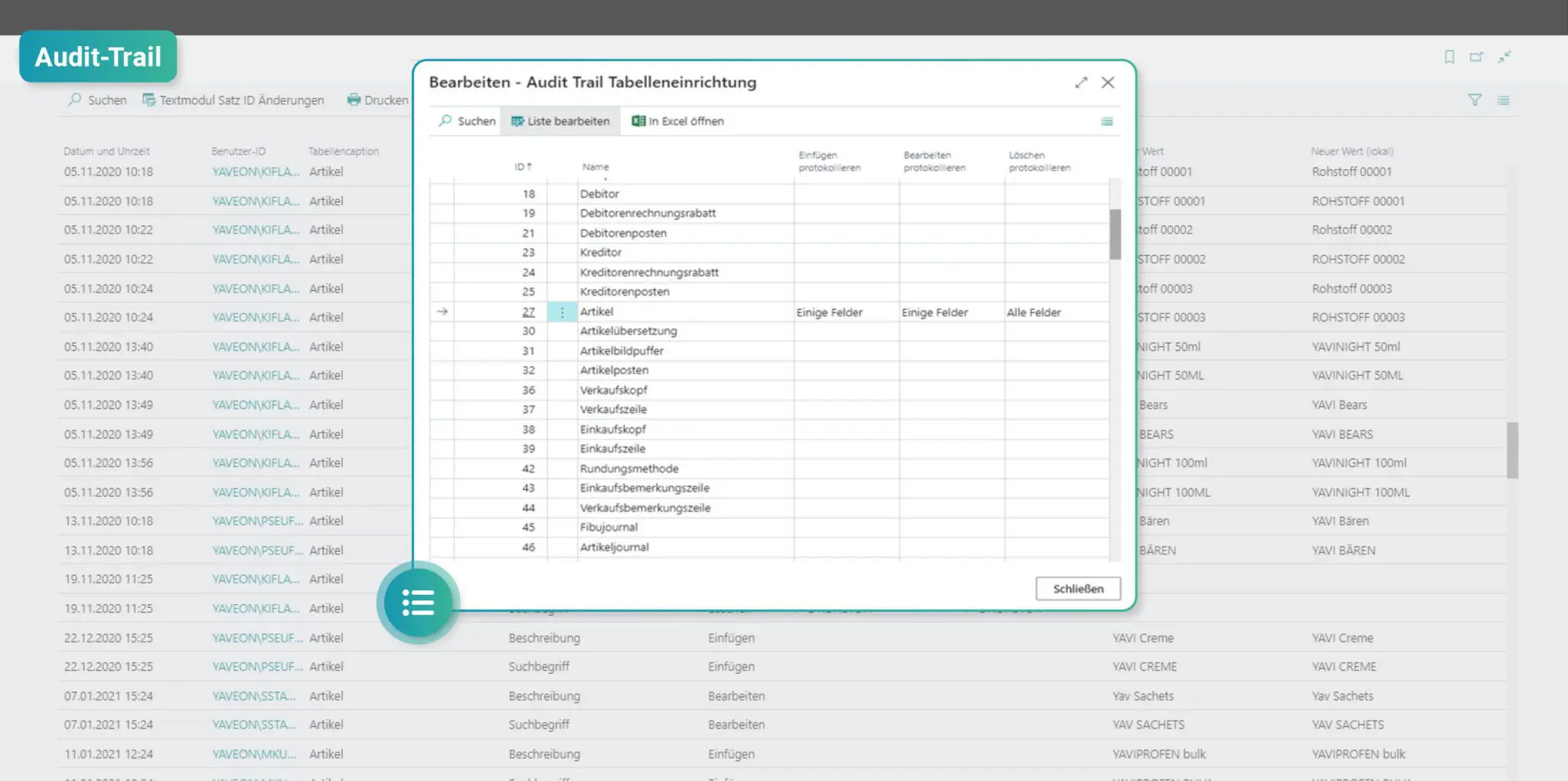Open YAVEON\PSEUF link in 22.12.2020 15:25 Beschreibung row
This screenshot has width=1568, height=781.
pyautogui.click(x=257, y=638)
